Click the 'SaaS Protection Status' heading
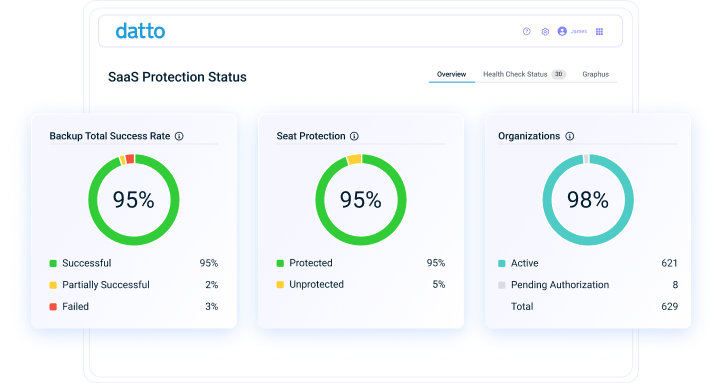723x383 pixels. pos(177,77)
